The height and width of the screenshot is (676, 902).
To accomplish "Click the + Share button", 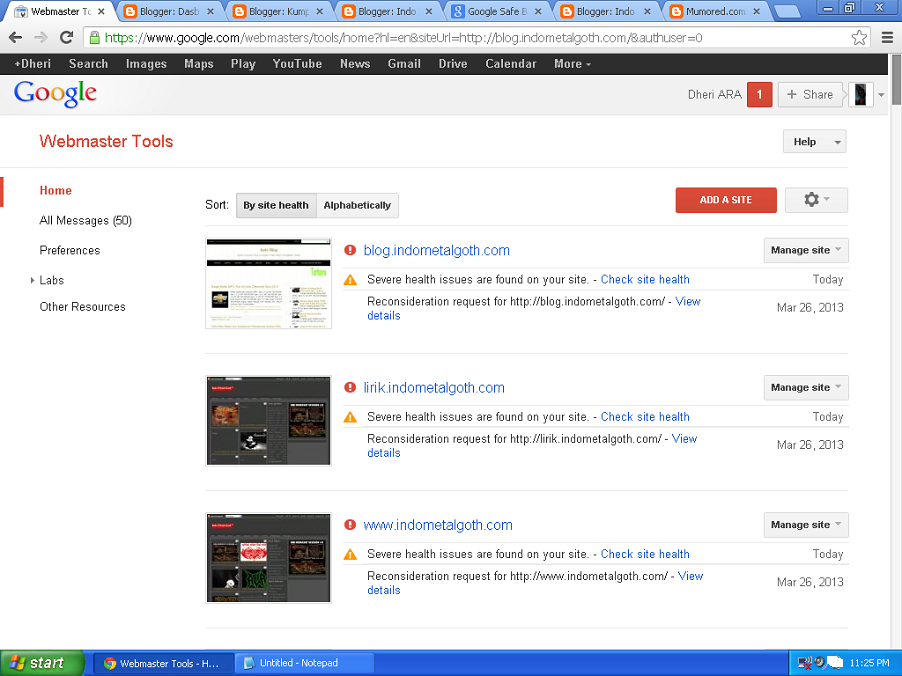I will (810, 95).
